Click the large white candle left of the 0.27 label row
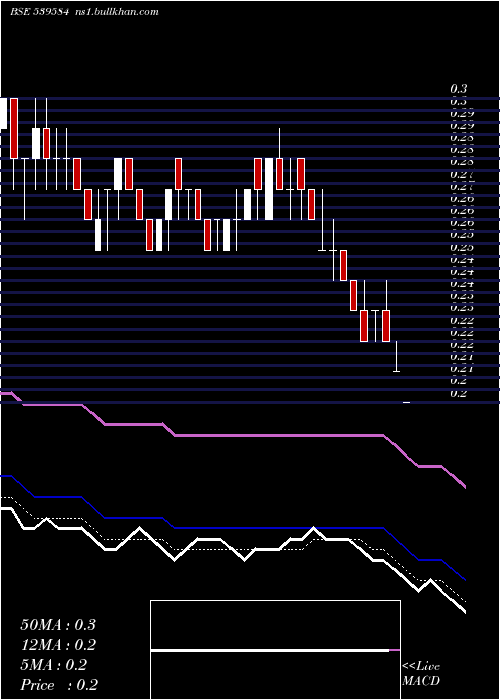500x700 pixels. pyautogui.click(x=269, y=189)
